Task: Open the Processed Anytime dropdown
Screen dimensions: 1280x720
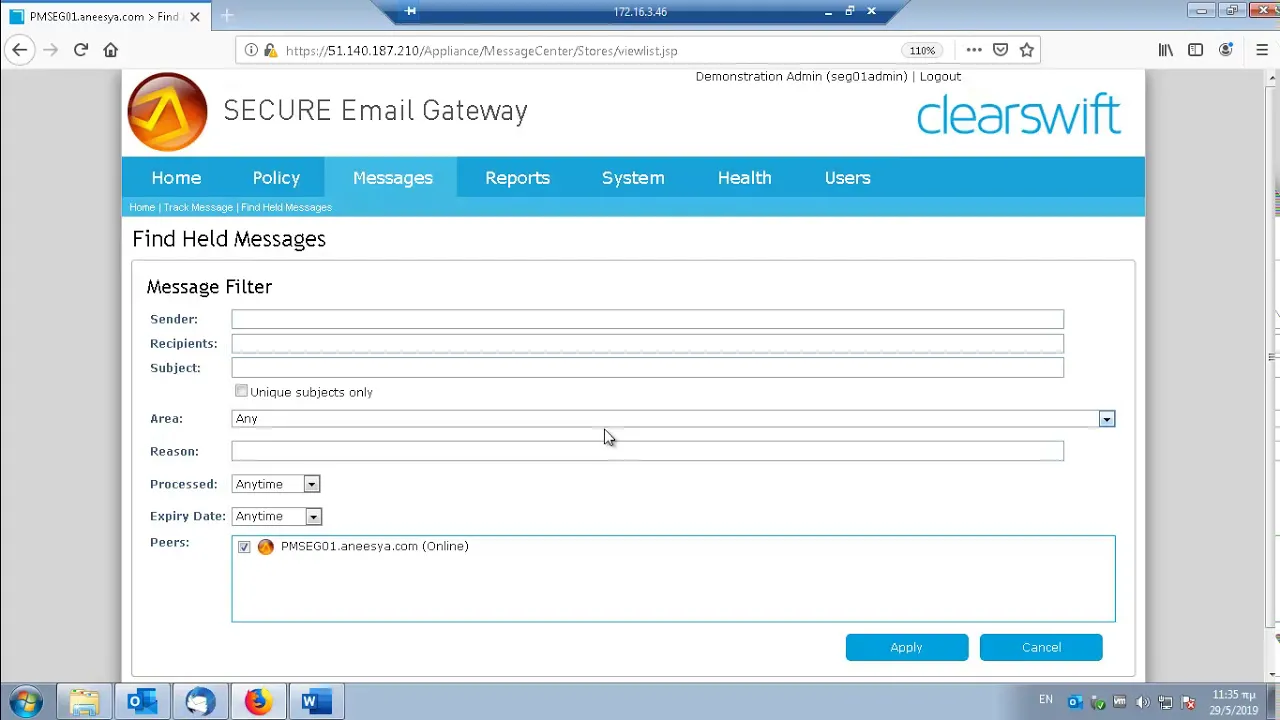Action: coord(275,484)
